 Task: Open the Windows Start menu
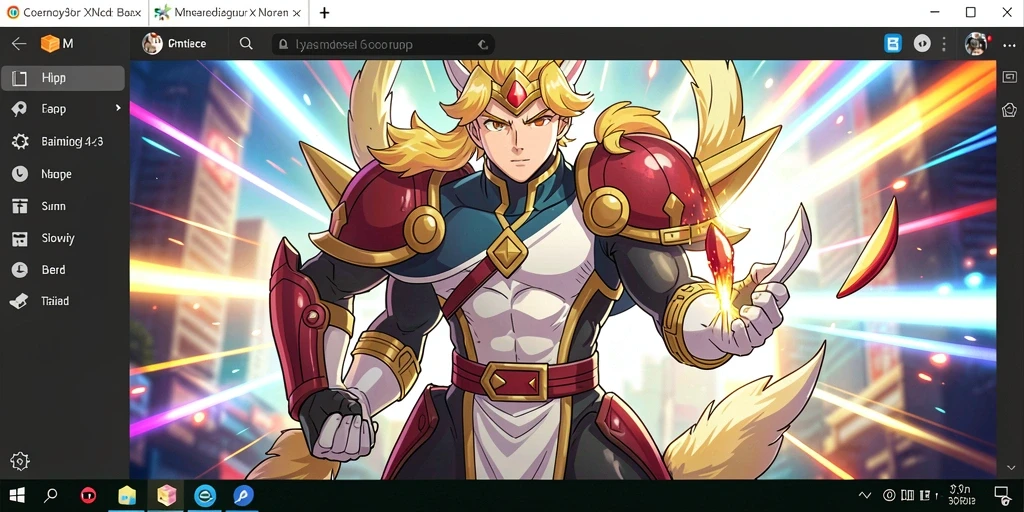(18, 496)
